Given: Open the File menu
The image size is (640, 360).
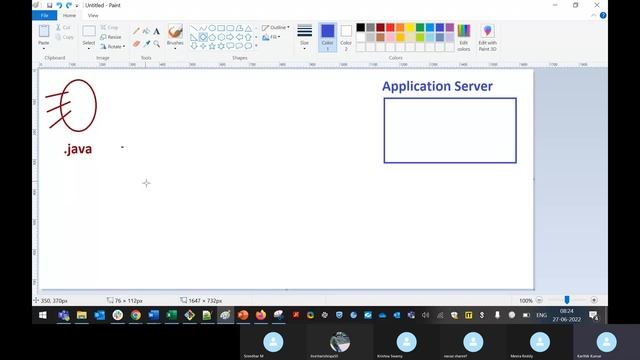Looking at the screenshot, I should point(44,16).
